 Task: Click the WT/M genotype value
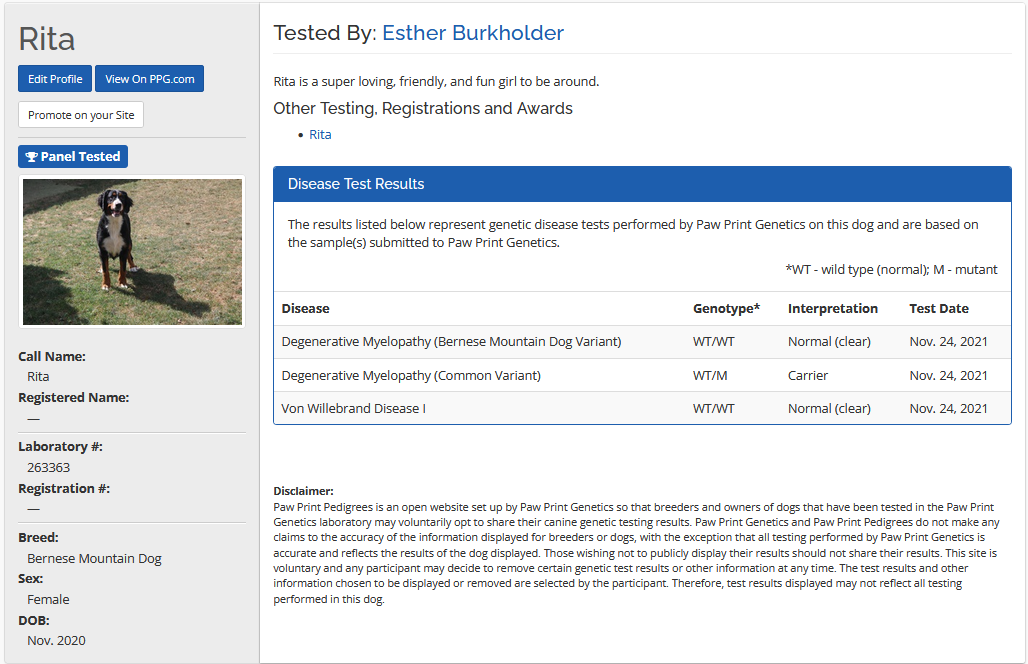click(x=710, y=376)
